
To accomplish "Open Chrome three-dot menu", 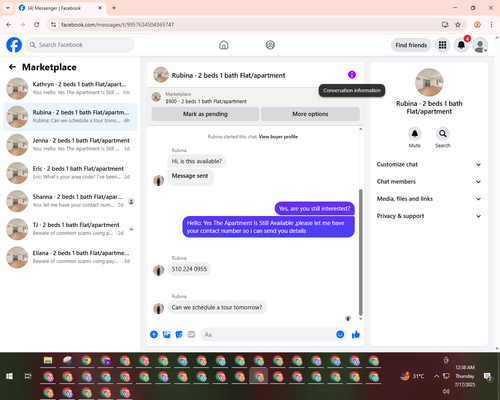I will coord(491,25).
